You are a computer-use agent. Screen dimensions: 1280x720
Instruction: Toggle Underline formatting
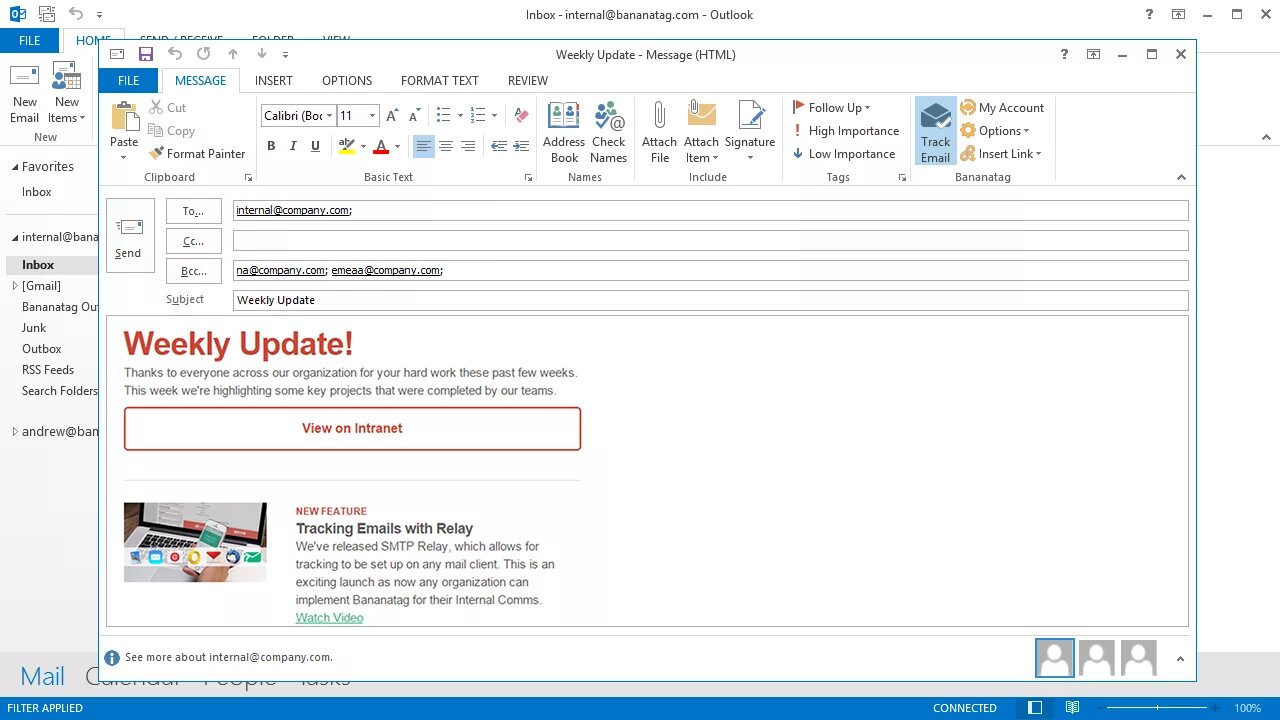point(315,146)
